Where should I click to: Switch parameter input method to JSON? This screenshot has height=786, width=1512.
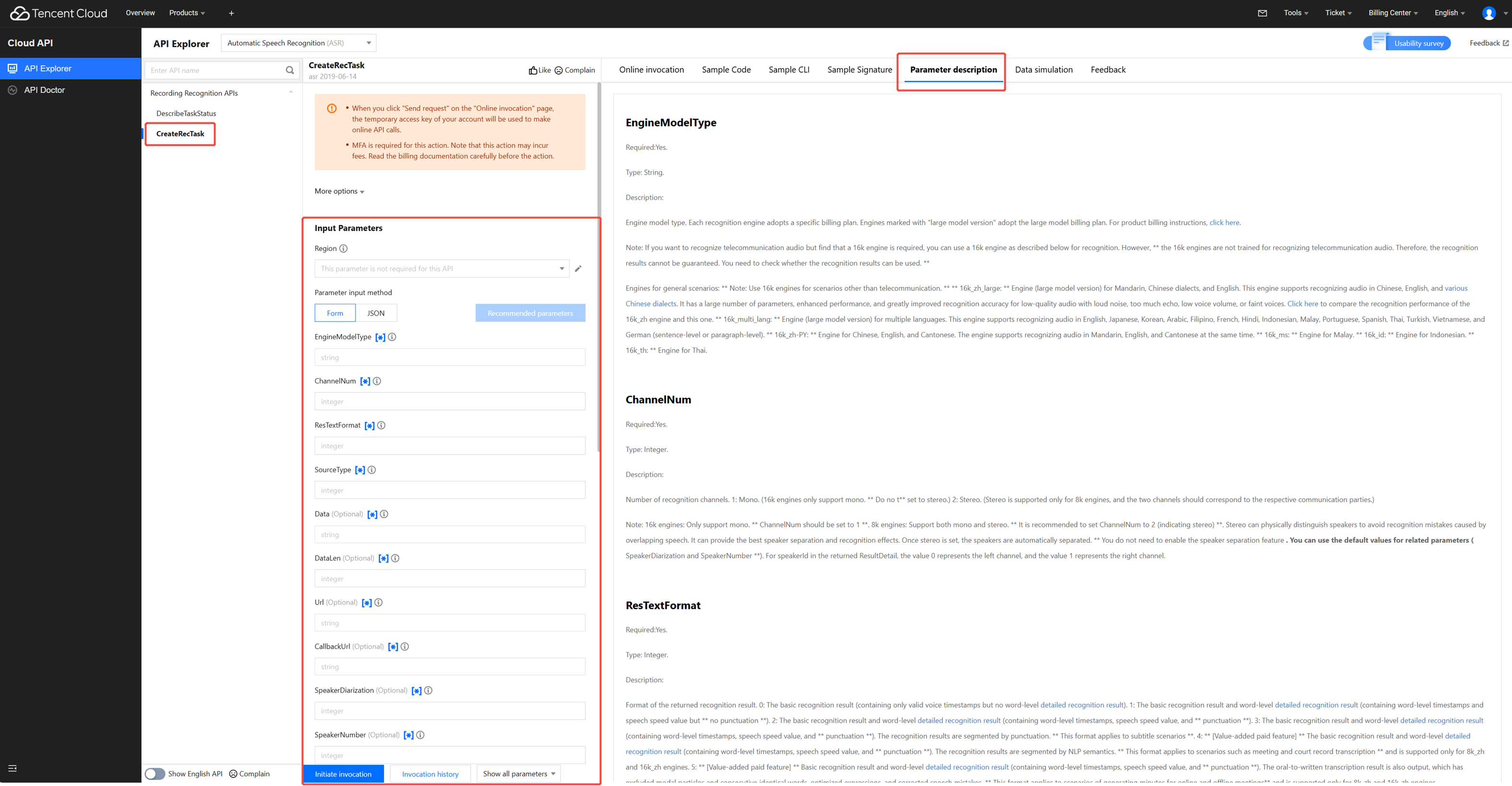point(376,313)
